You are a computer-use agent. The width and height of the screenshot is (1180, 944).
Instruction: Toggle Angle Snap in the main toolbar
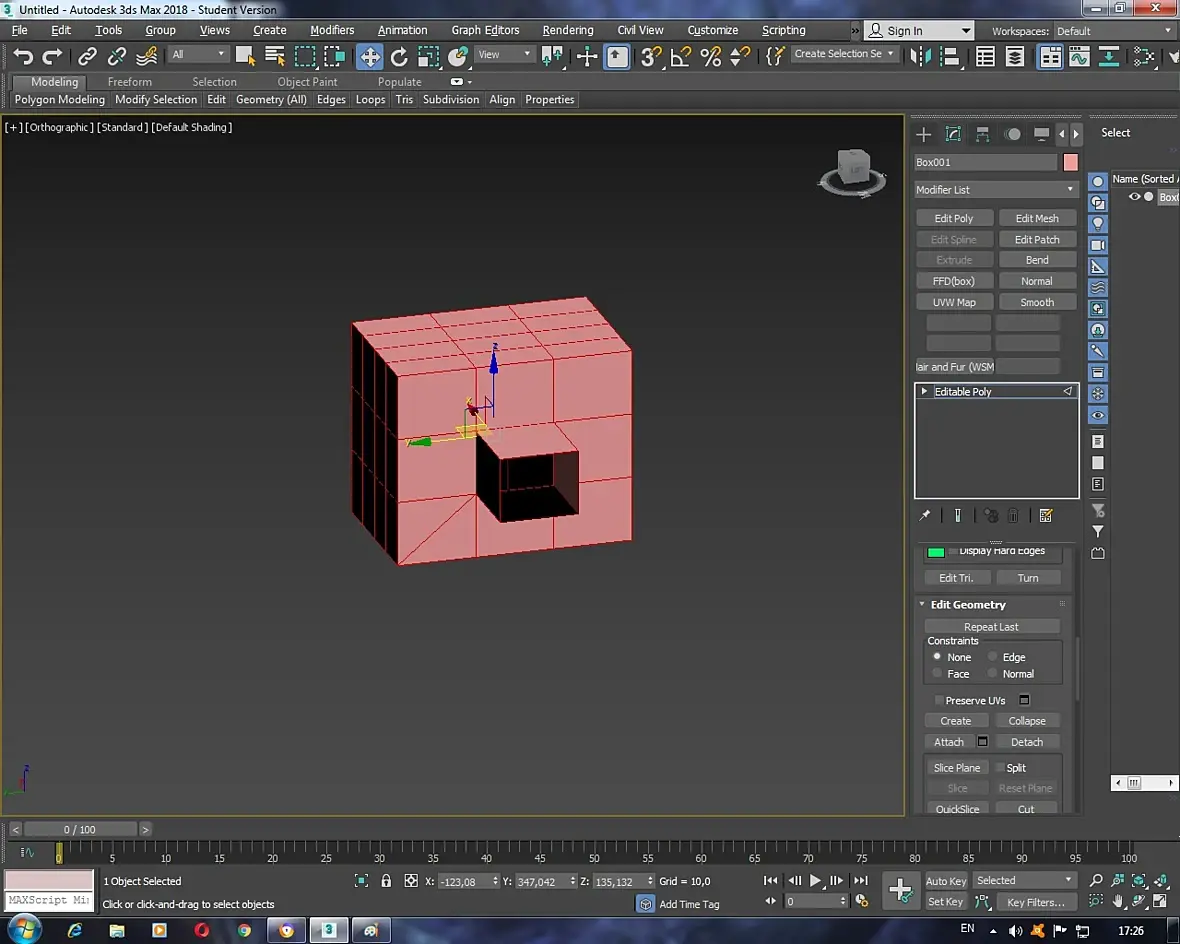681,56
